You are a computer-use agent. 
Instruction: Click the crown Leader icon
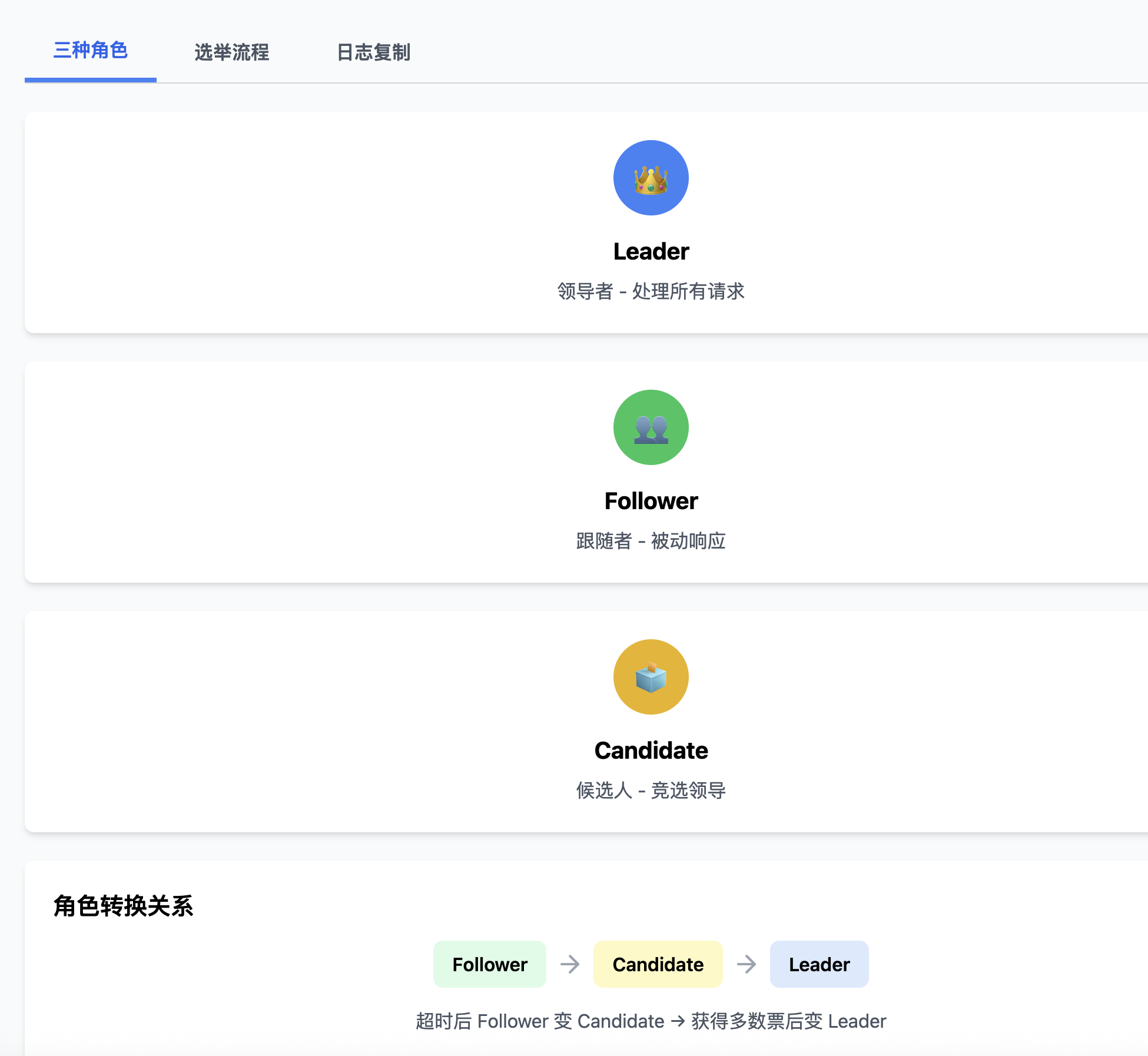pyautogui.click(x=651, y=178)
